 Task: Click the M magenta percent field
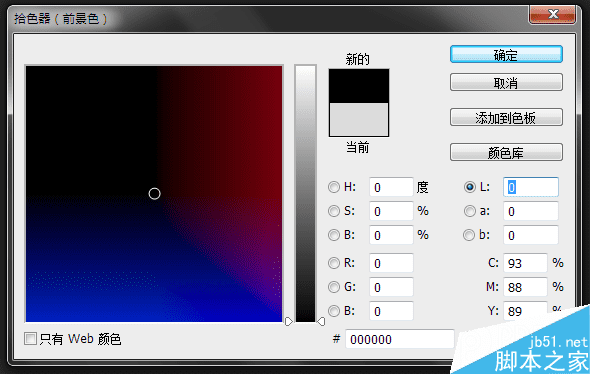pos(525,287)
